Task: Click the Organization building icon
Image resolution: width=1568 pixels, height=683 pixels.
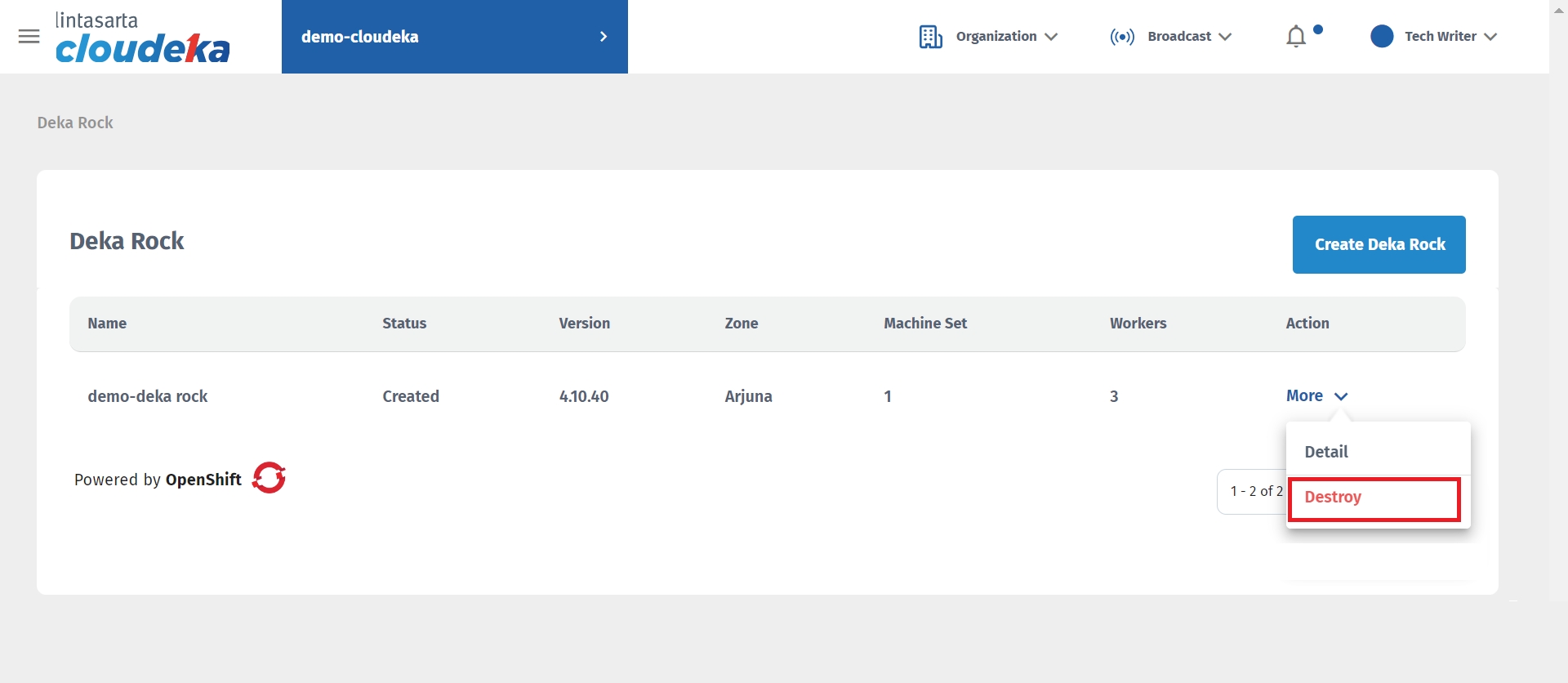Action: [930, 37]
